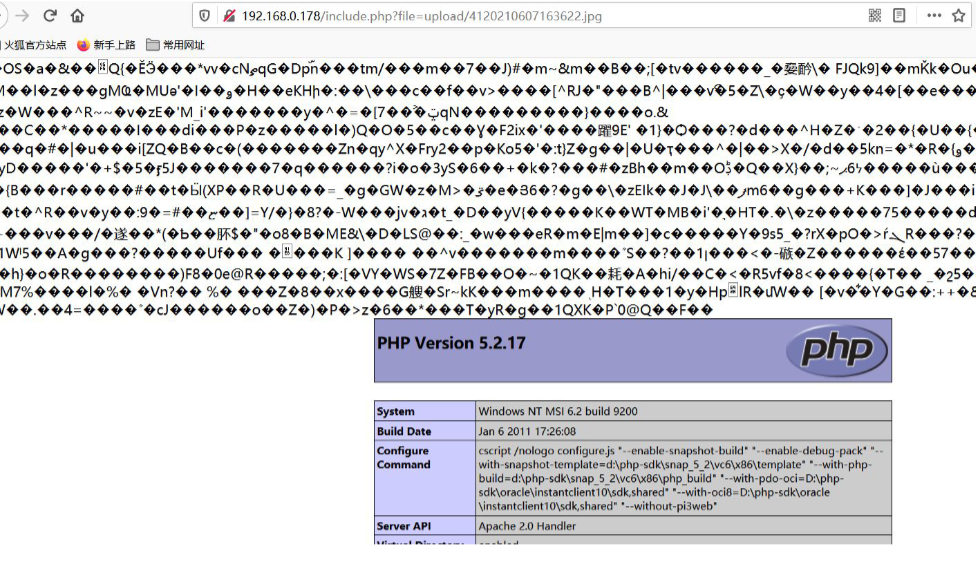Click the Configure Command row label
Screen dimensions: 976x561
point(403,458)
